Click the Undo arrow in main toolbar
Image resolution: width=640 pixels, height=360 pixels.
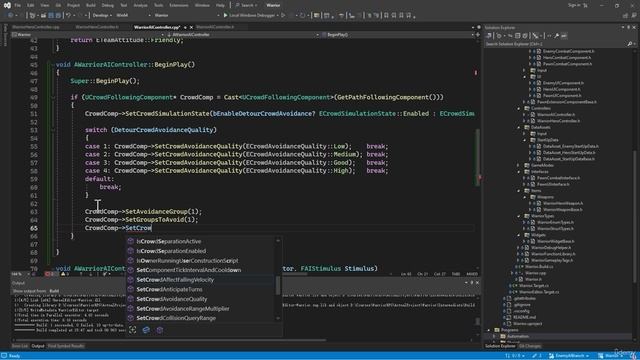69,16
